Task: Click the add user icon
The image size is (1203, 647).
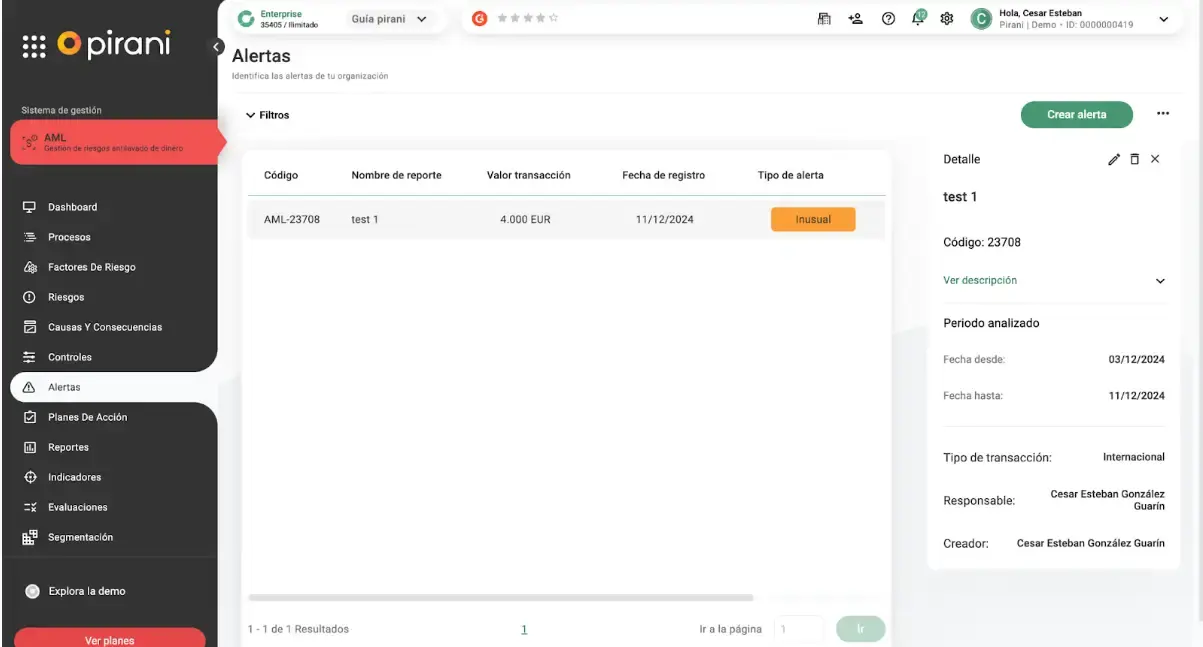Action: [855, 19]
